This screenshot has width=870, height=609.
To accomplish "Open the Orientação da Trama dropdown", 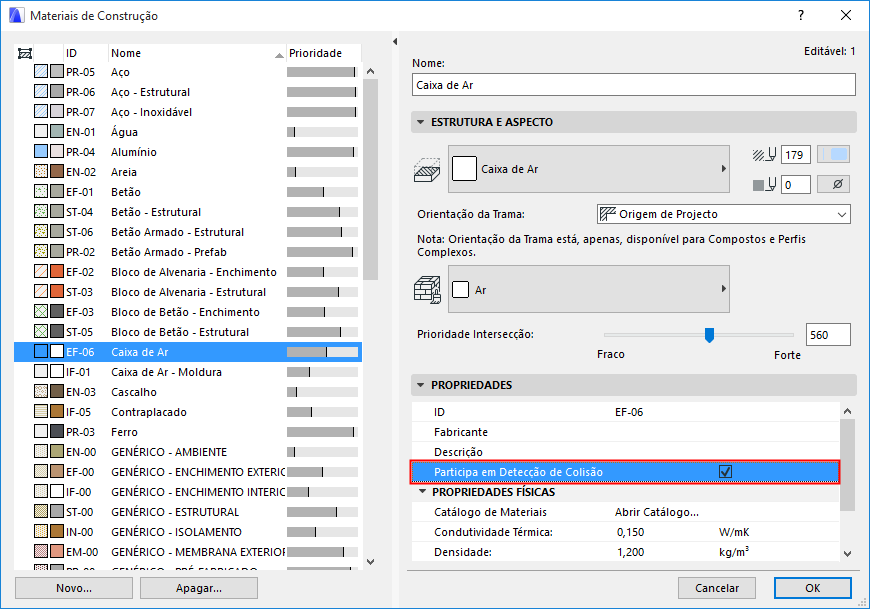I will (724, 214).
